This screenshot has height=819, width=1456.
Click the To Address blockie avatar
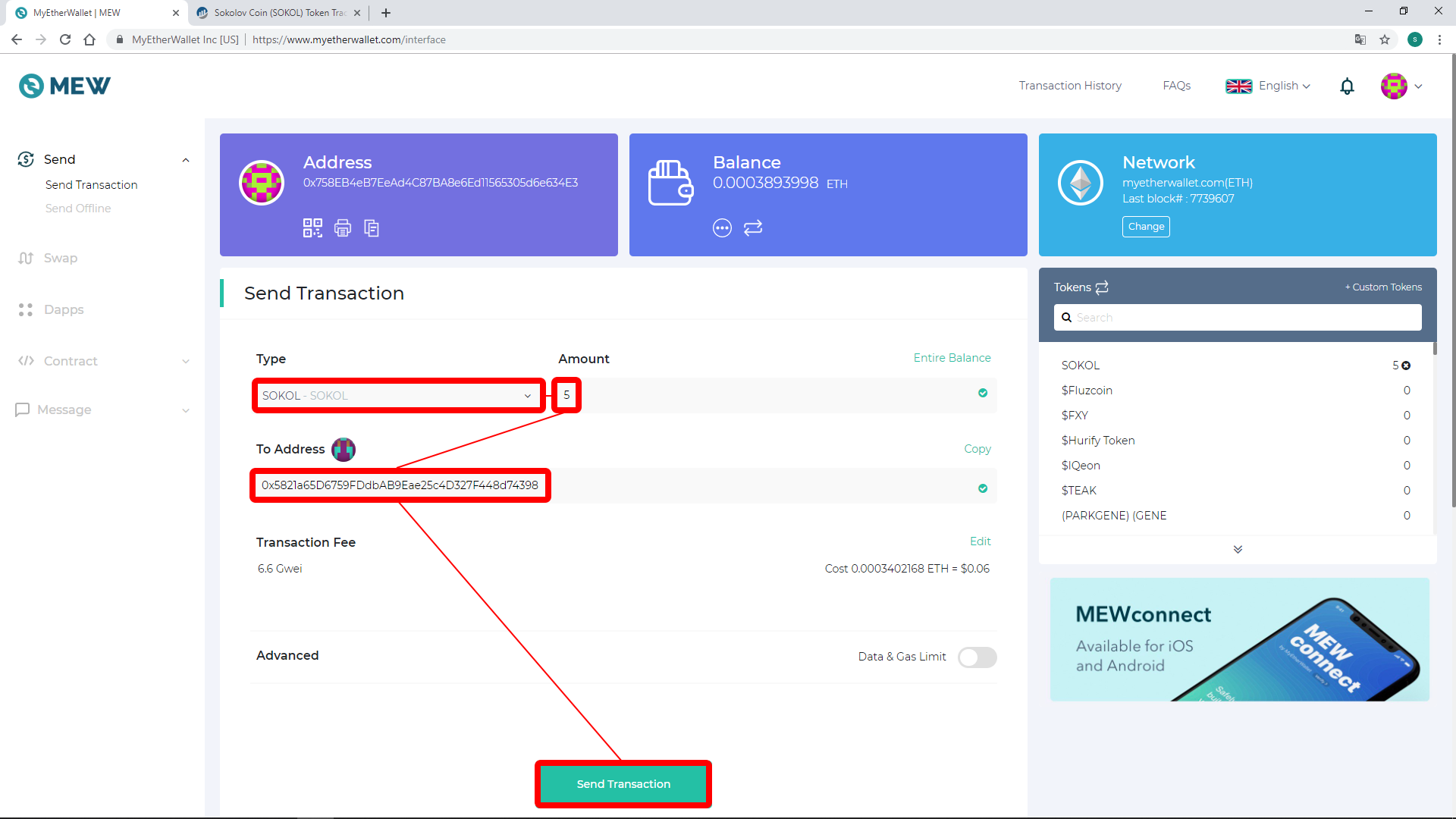pos(344,450)
